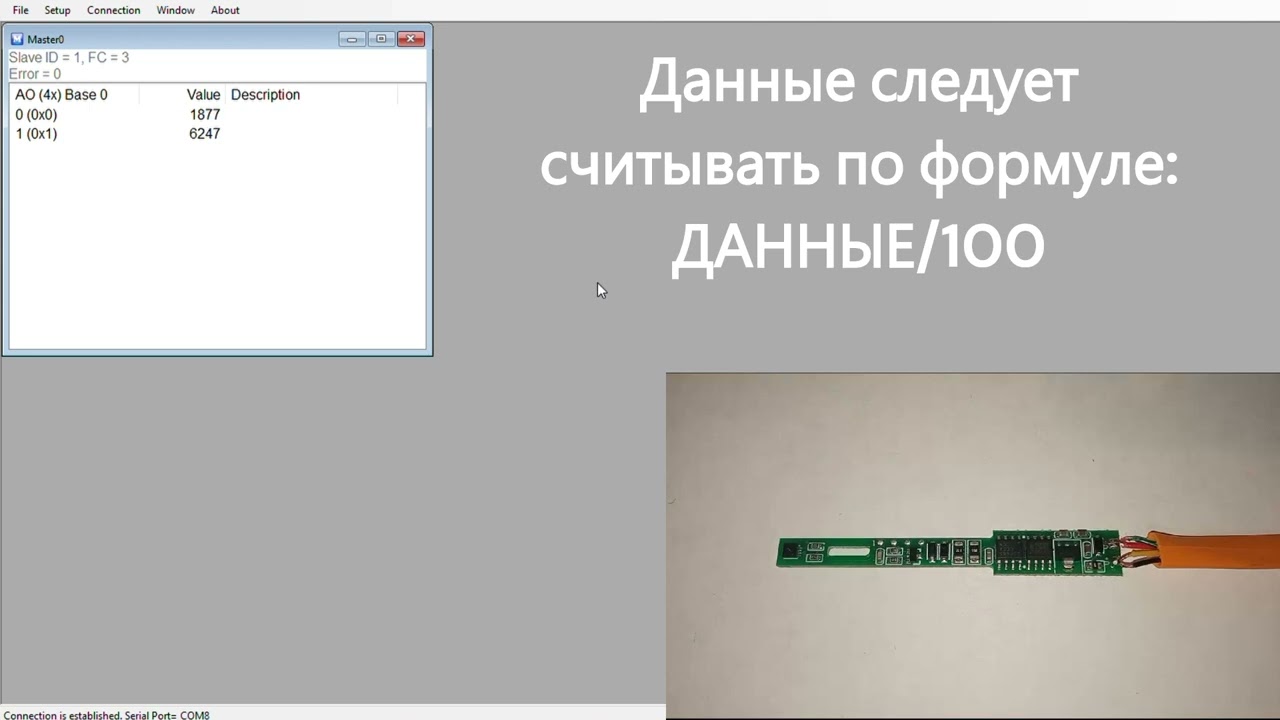The width and height of the screenshot is (1280, 720).
Task: Select register row 1 (0x1)
Action: [x=217, y=134]
